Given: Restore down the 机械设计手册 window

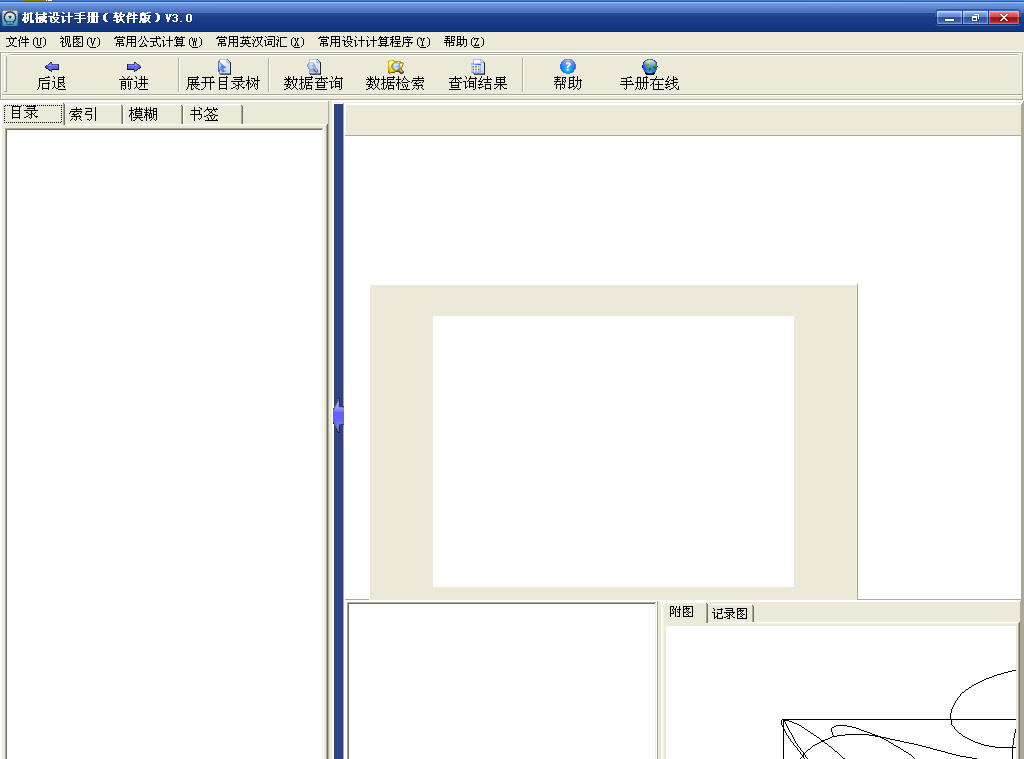Looking at the screenshot, I should [x=975, y=18].
